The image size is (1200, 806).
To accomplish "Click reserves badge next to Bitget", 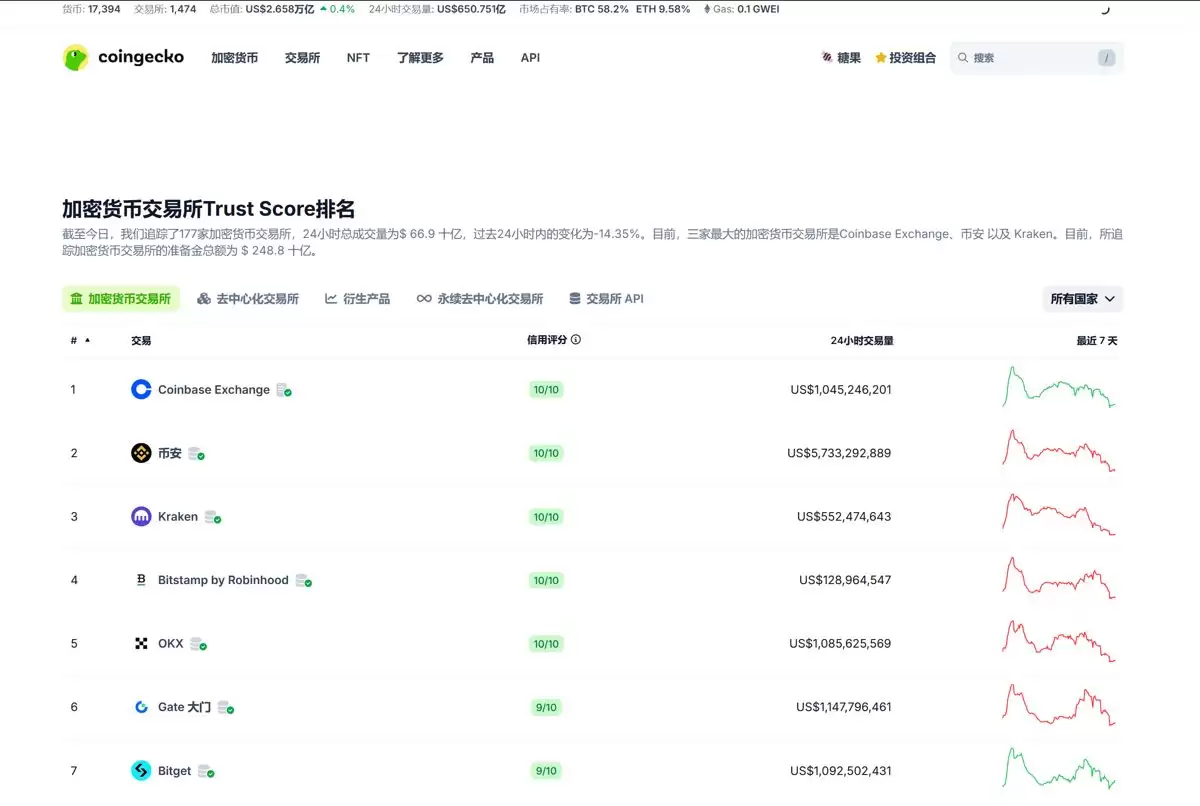I will click(206, 771).
